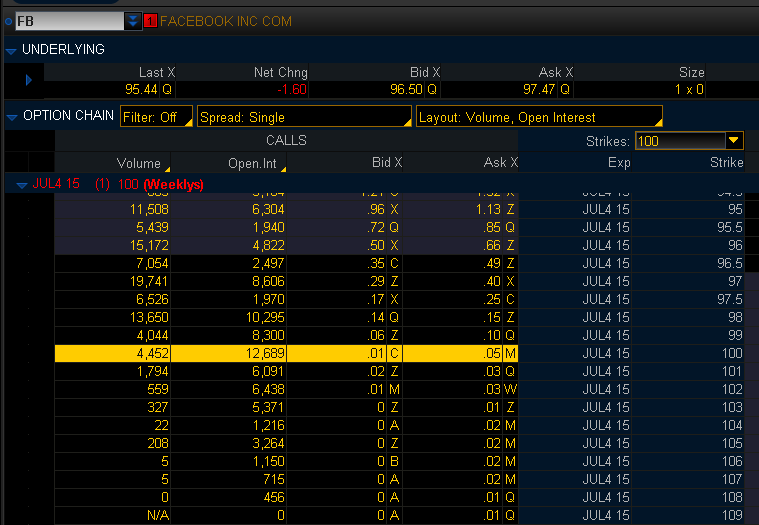Viewport: 759px width, 525px height.
Task: Open the Filter: Off dropdown
Action: [156, 117]
